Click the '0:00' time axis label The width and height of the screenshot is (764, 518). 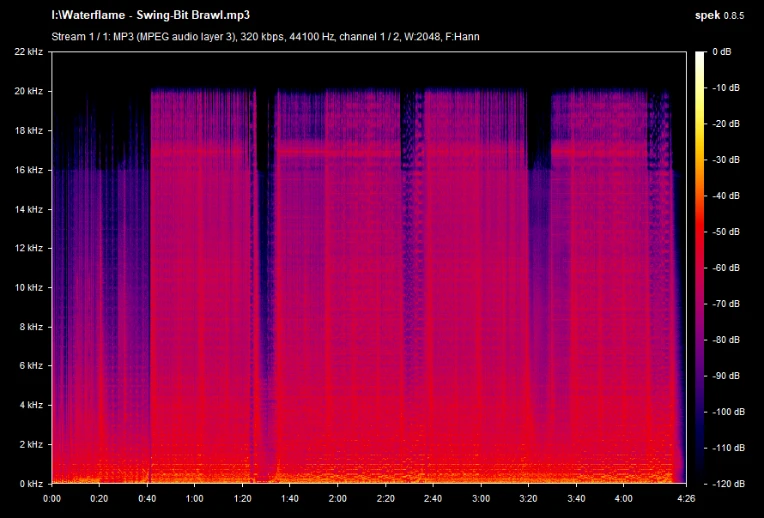(52, 499)
